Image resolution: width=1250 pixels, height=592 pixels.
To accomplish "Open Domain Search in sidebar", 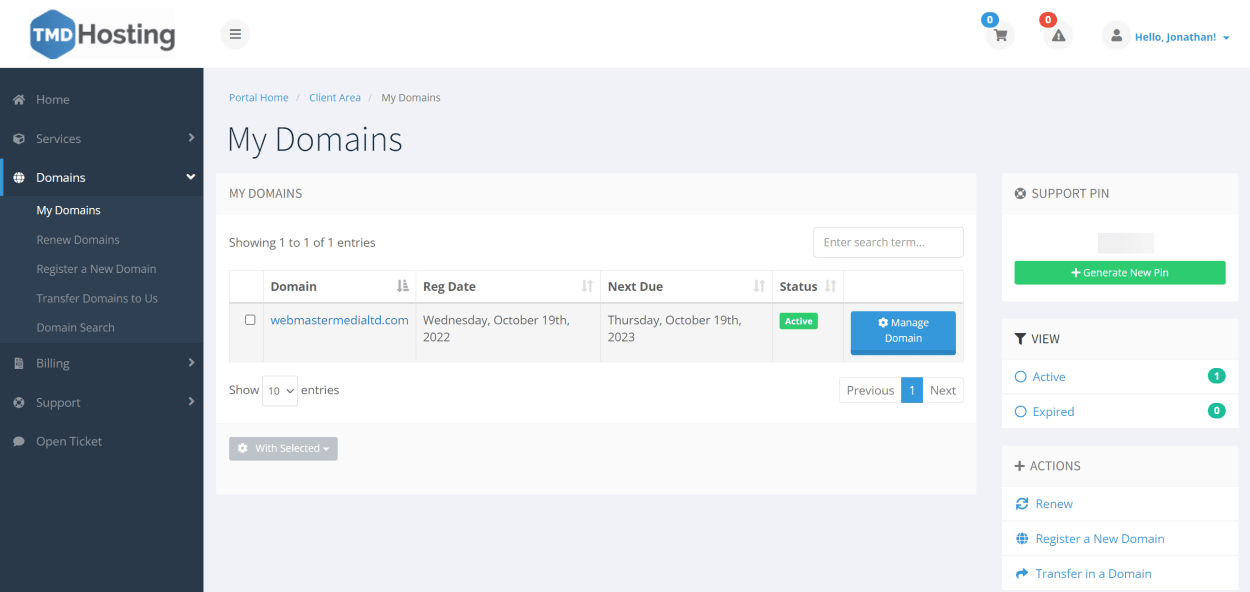I will 75,328.
